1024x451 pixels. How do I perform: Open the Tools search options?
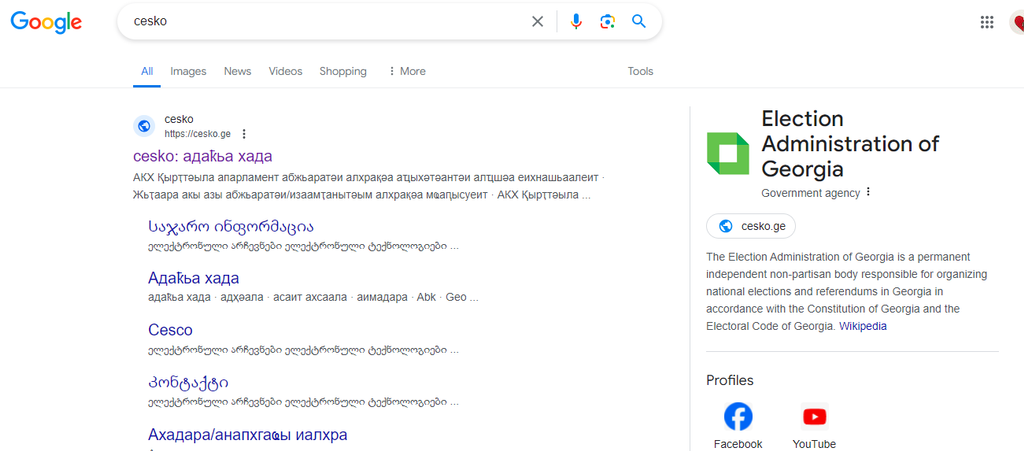pos(640,71)
